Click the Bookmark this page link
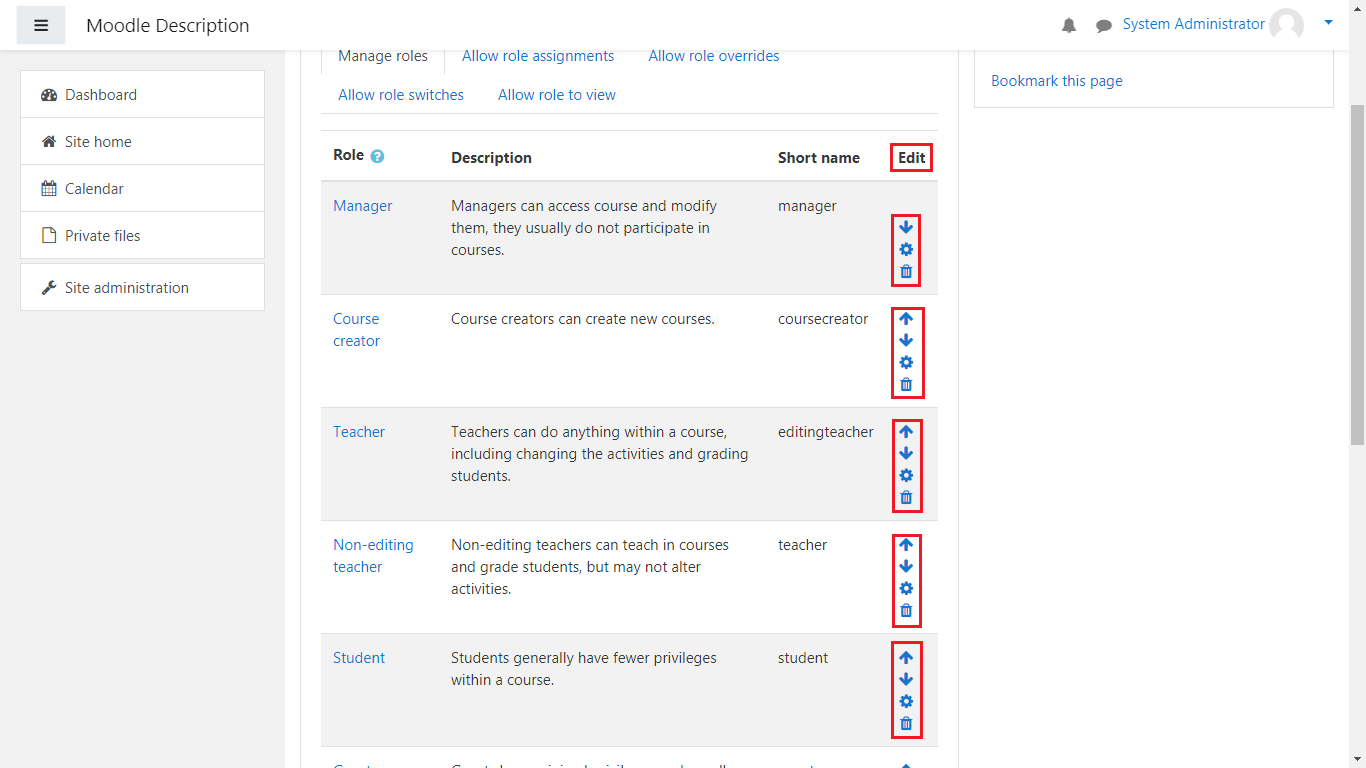 pos(1057,81)
